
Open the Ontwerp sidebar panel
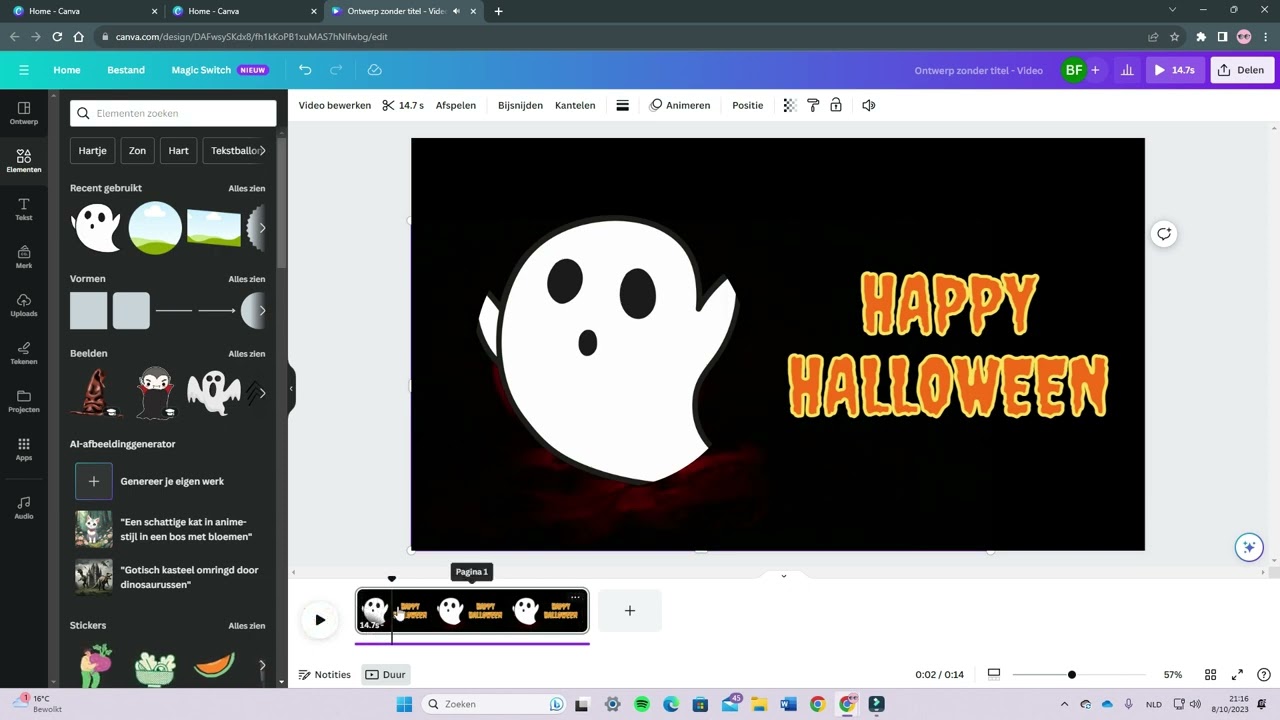coord(24,113)
